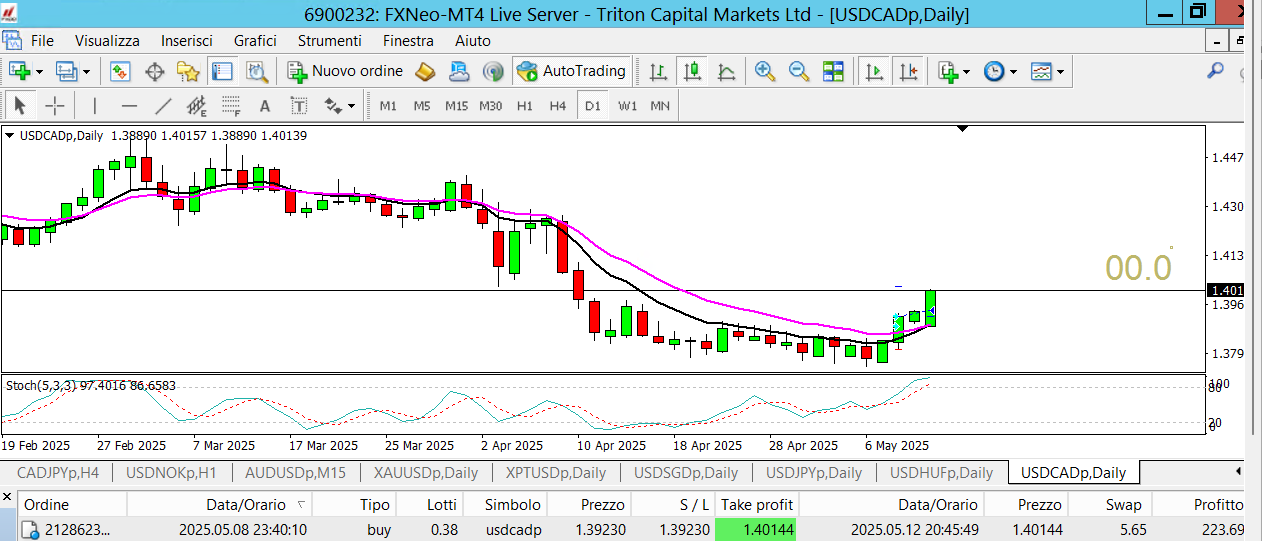Toggle the Terminal window icon
The height and width of the screenshot is (541, 1262).
(x=222, y=71)
